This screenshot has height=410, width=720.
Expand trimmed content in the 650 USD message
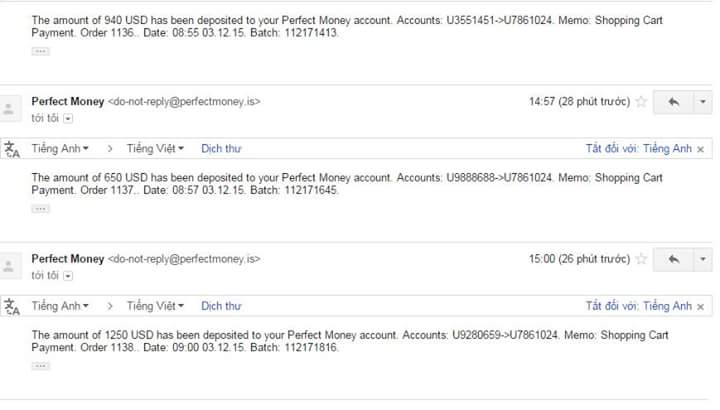(40, 208)
